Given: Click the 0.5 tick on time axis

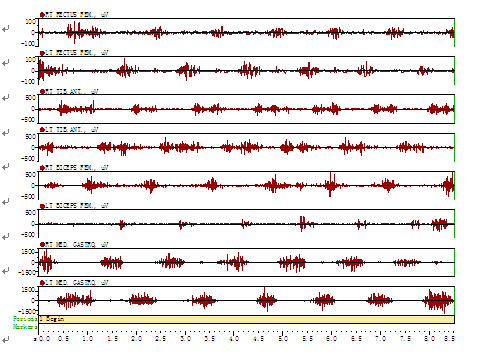Looking at the screenshot, I should [63, 339].
